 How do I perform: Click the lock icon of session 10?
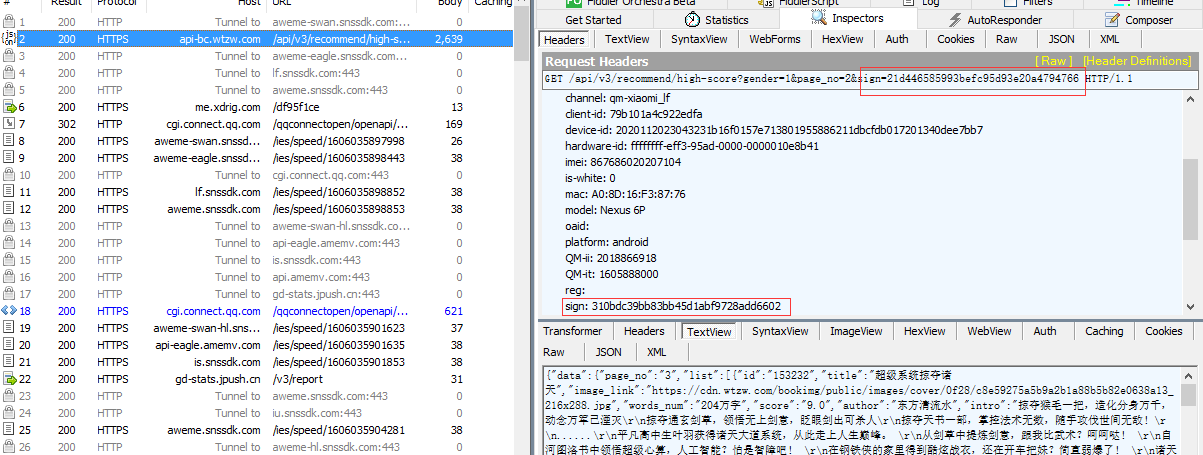pos(10,174)
